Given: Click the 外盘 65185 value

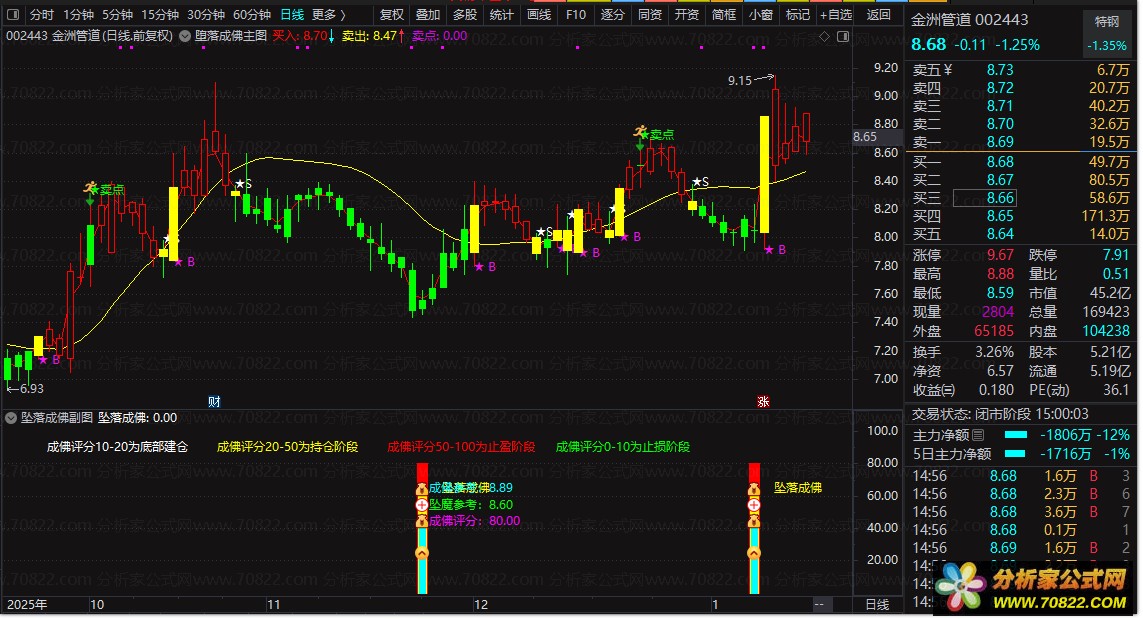Looking at the screenshot, I should pyautogui.click(x=994, y=331).
